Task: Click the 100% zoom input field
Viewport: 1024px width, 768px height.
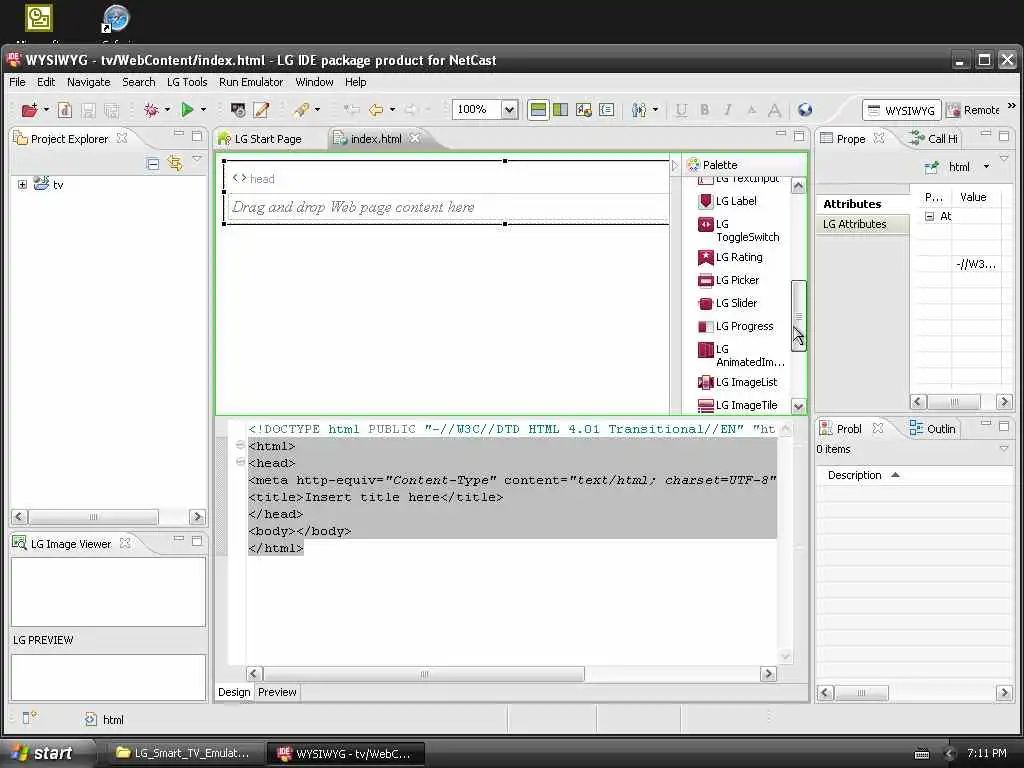Action: pyautogui.click(x=477, y=110)
